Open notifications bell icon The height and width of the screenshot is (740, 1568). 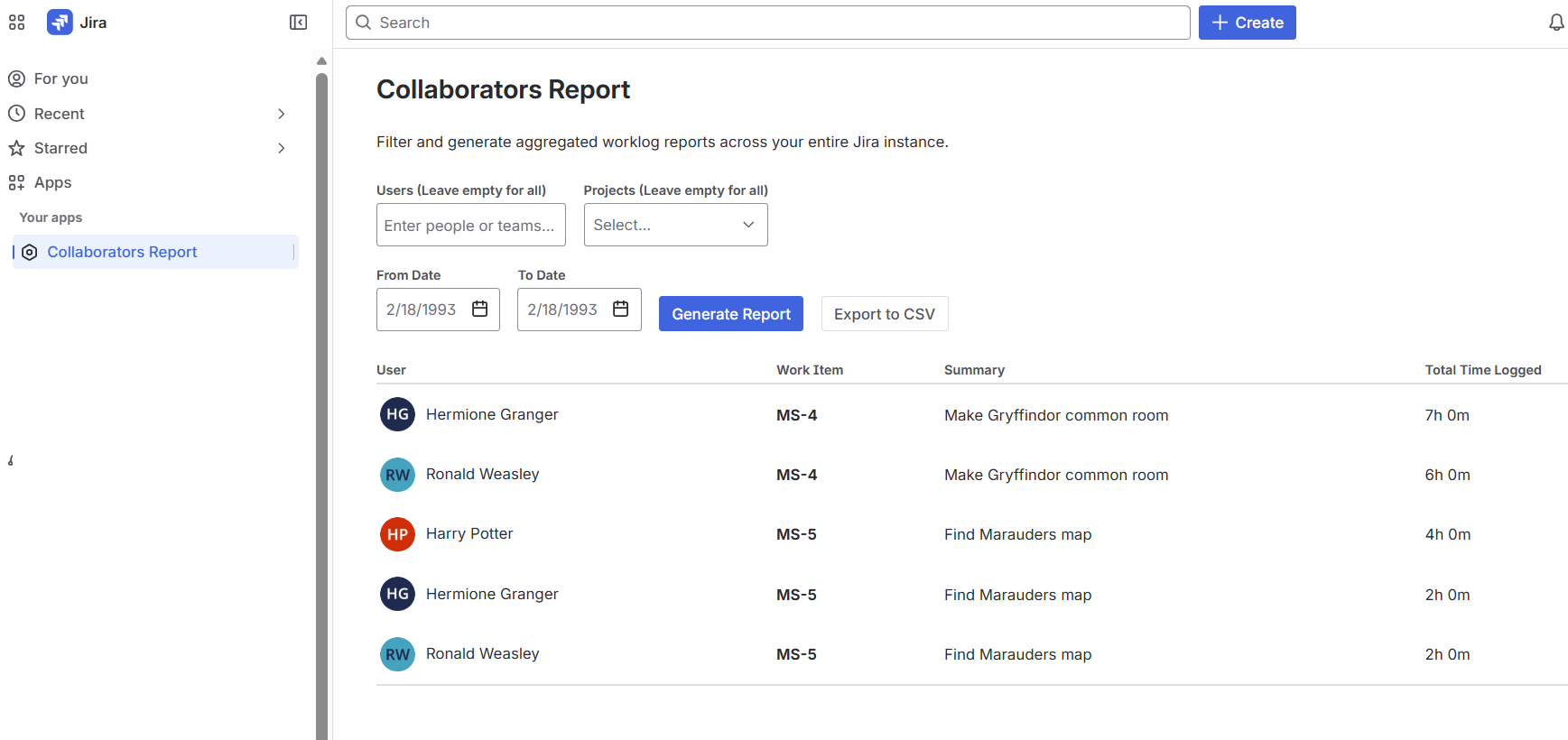point(1556,23)
